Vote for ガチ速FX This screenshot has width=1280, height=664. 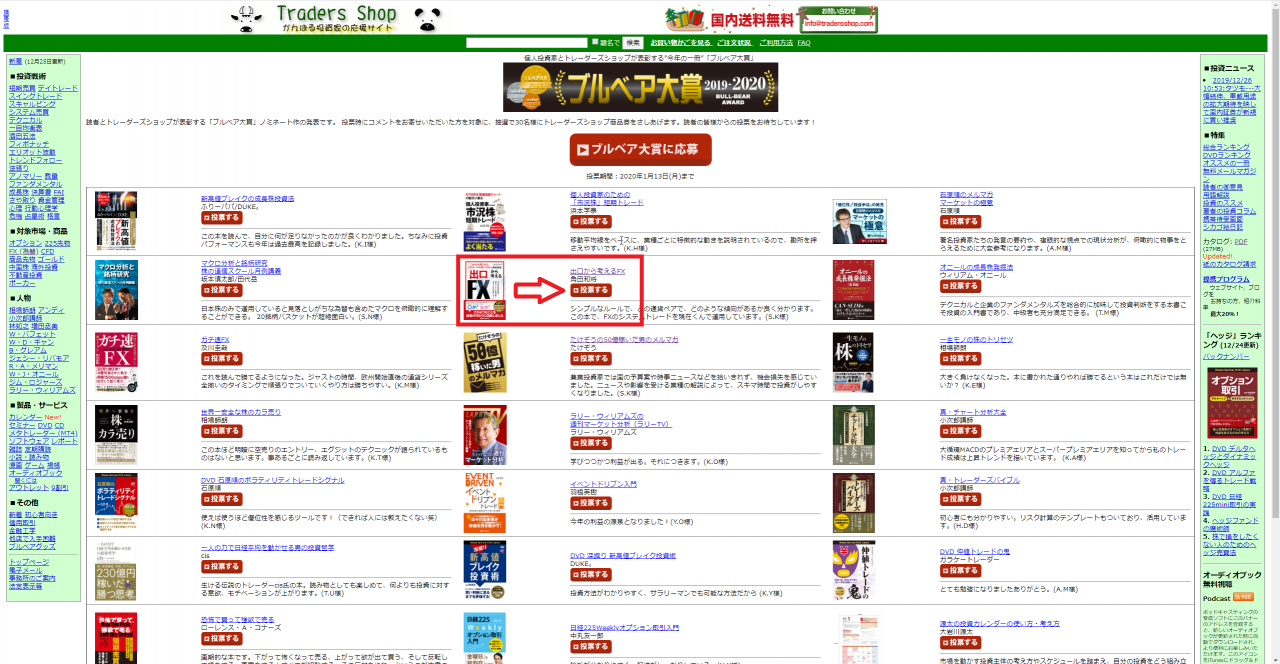(222, 358)
